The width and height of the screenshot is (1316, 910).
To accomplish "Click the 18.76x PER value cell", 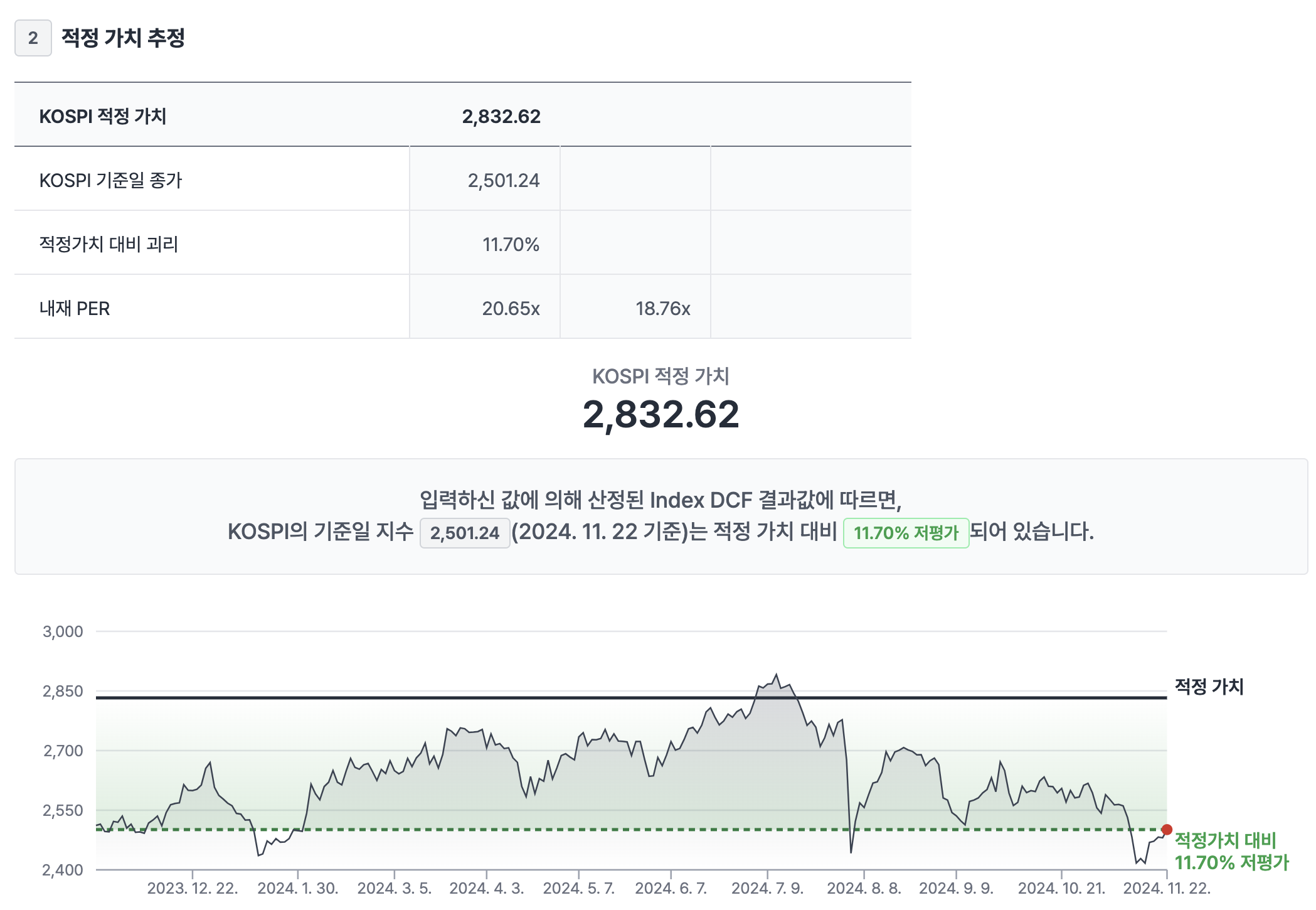I will point(662,308).
